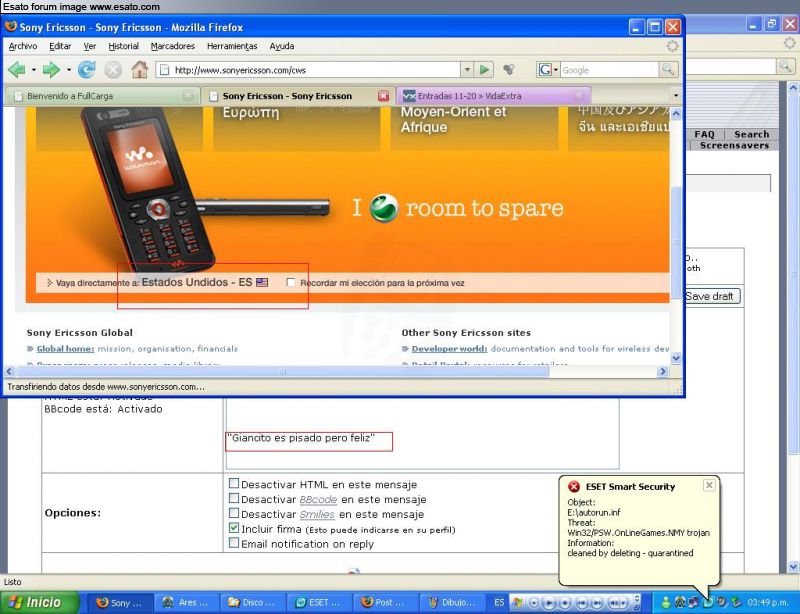This screenshot has height=614, width=800.
Task: Skip to next track in Media Player toolbar
Action: 597,603
